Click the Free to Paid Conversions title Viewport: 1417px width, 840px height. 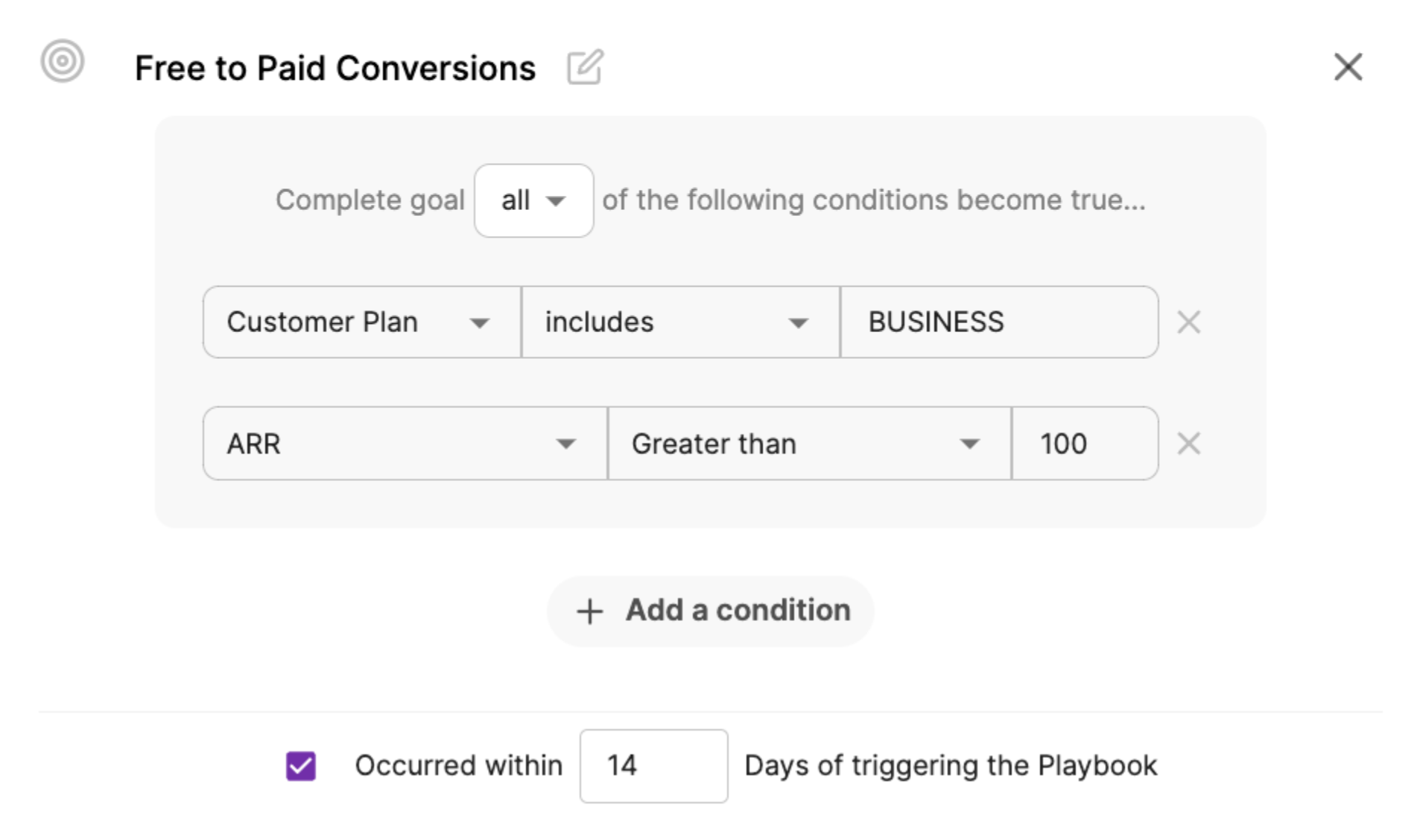(x=335, y=69)
